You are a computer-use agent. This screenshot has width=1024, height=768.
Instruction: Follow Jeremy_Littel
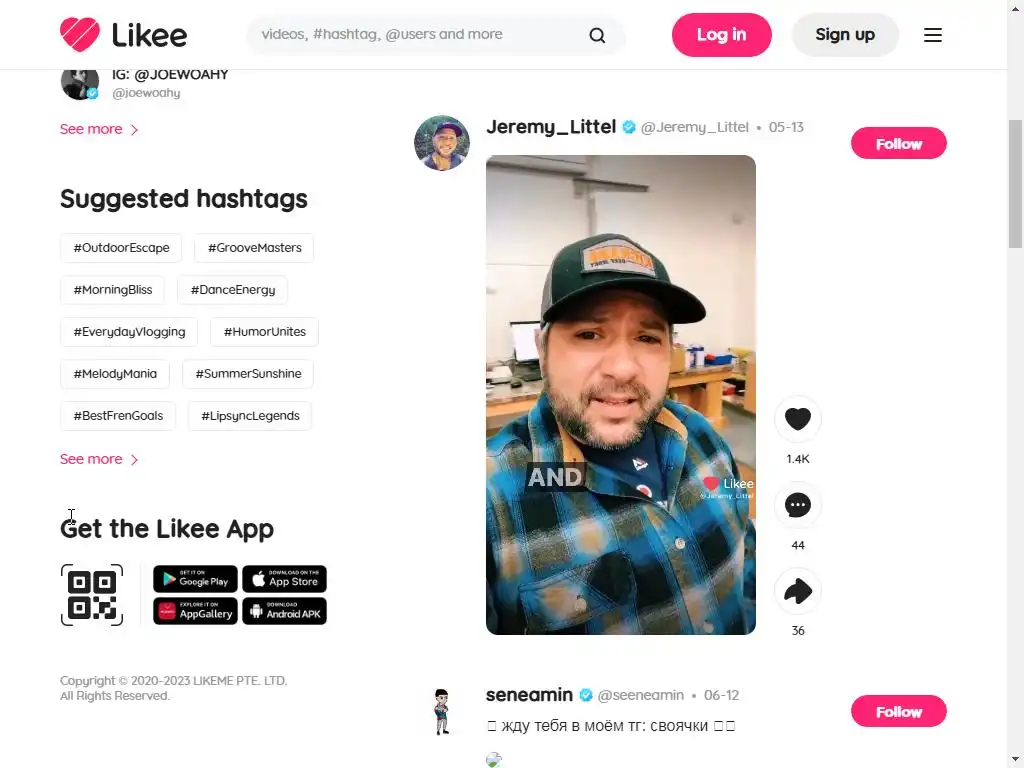click(x=899, y=144)
